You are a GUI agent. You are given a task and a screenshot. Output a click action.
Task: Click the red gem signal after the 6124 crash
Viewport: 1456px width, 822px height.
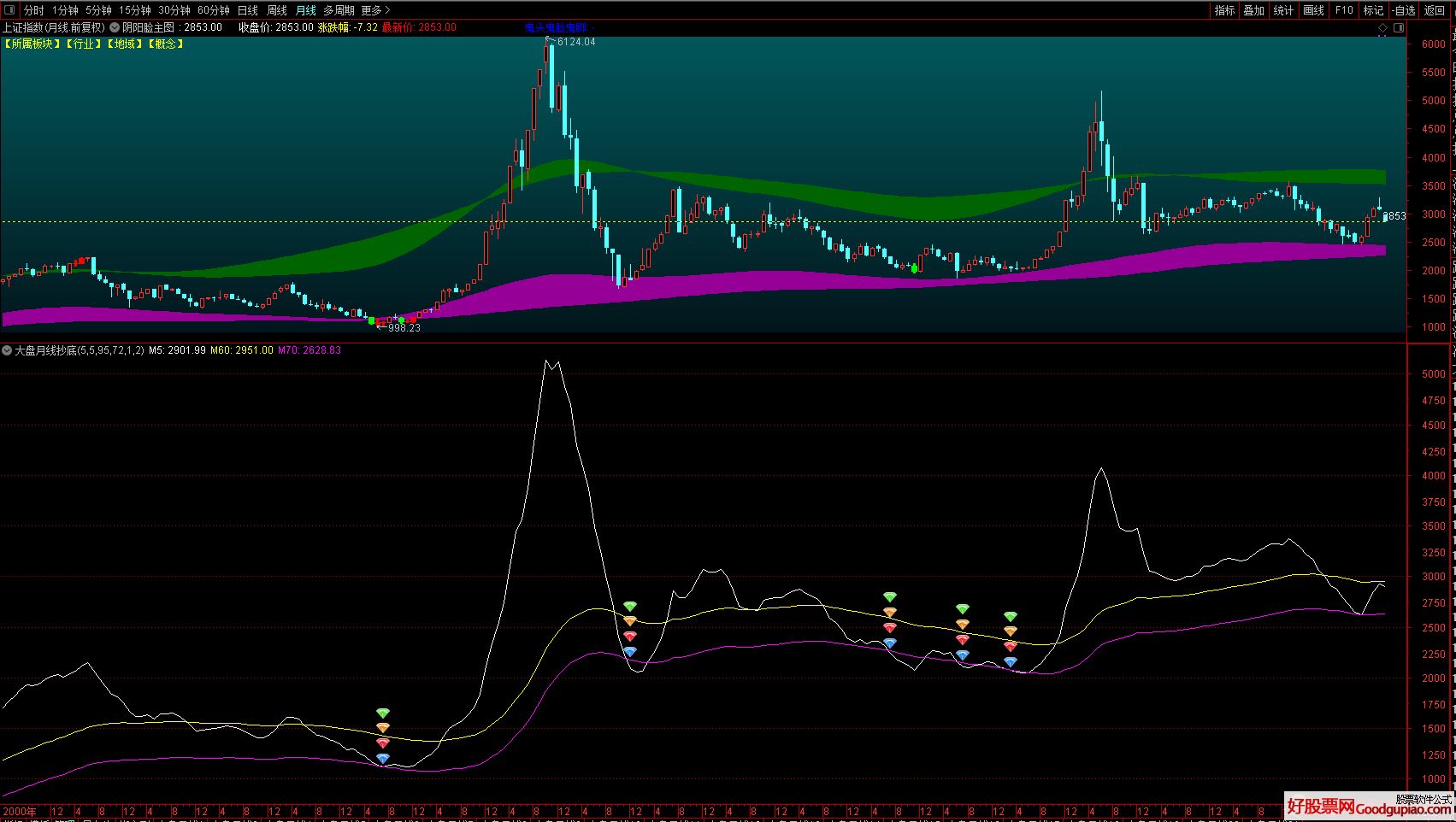[x=630, y=637]
